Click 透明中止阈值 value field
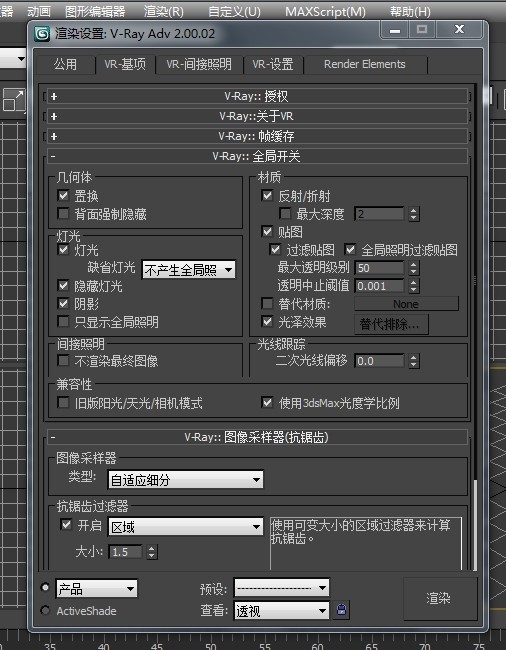This screenshot has height=650, width=506. pos(379,286)
